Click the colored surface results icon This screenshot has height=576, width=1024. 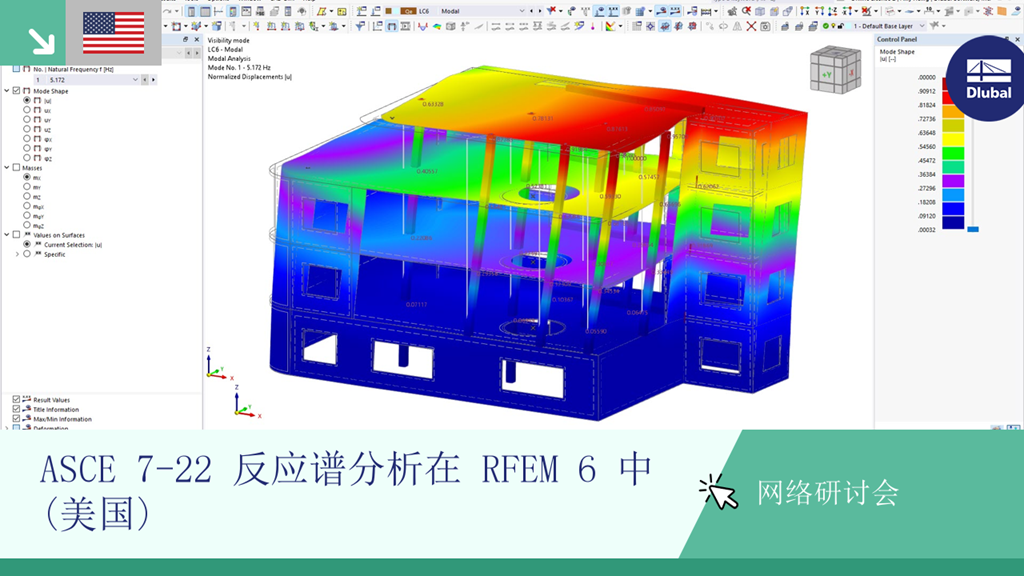(437, 26)
